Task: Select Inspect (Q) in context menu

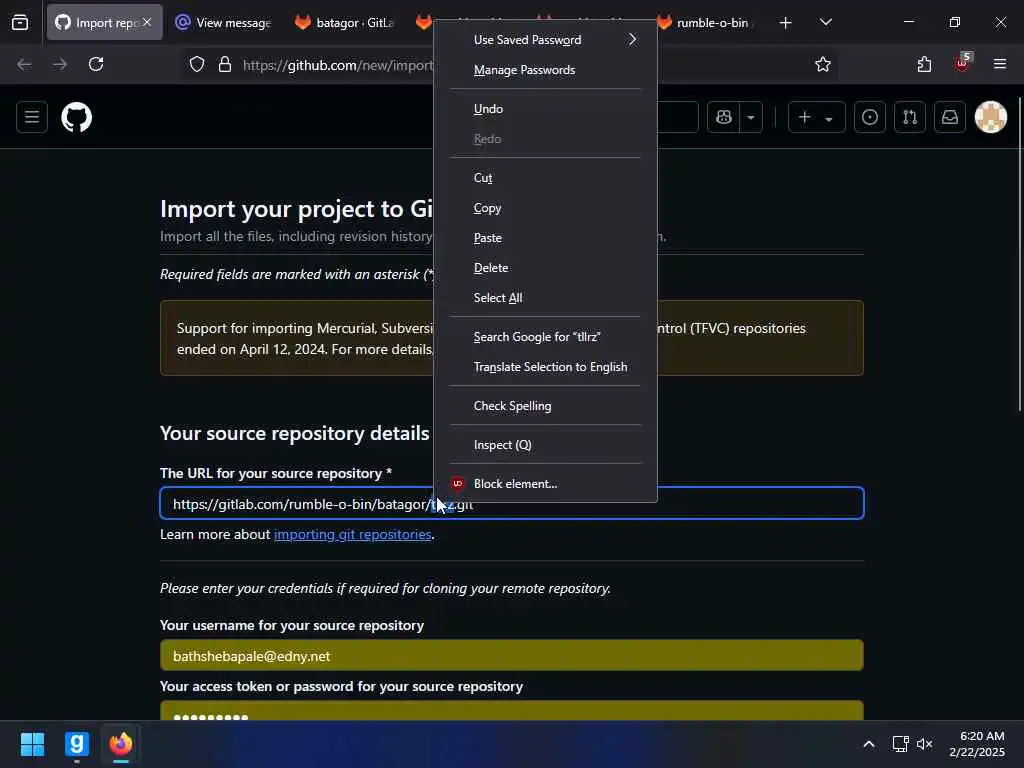Action: (502, 445)
